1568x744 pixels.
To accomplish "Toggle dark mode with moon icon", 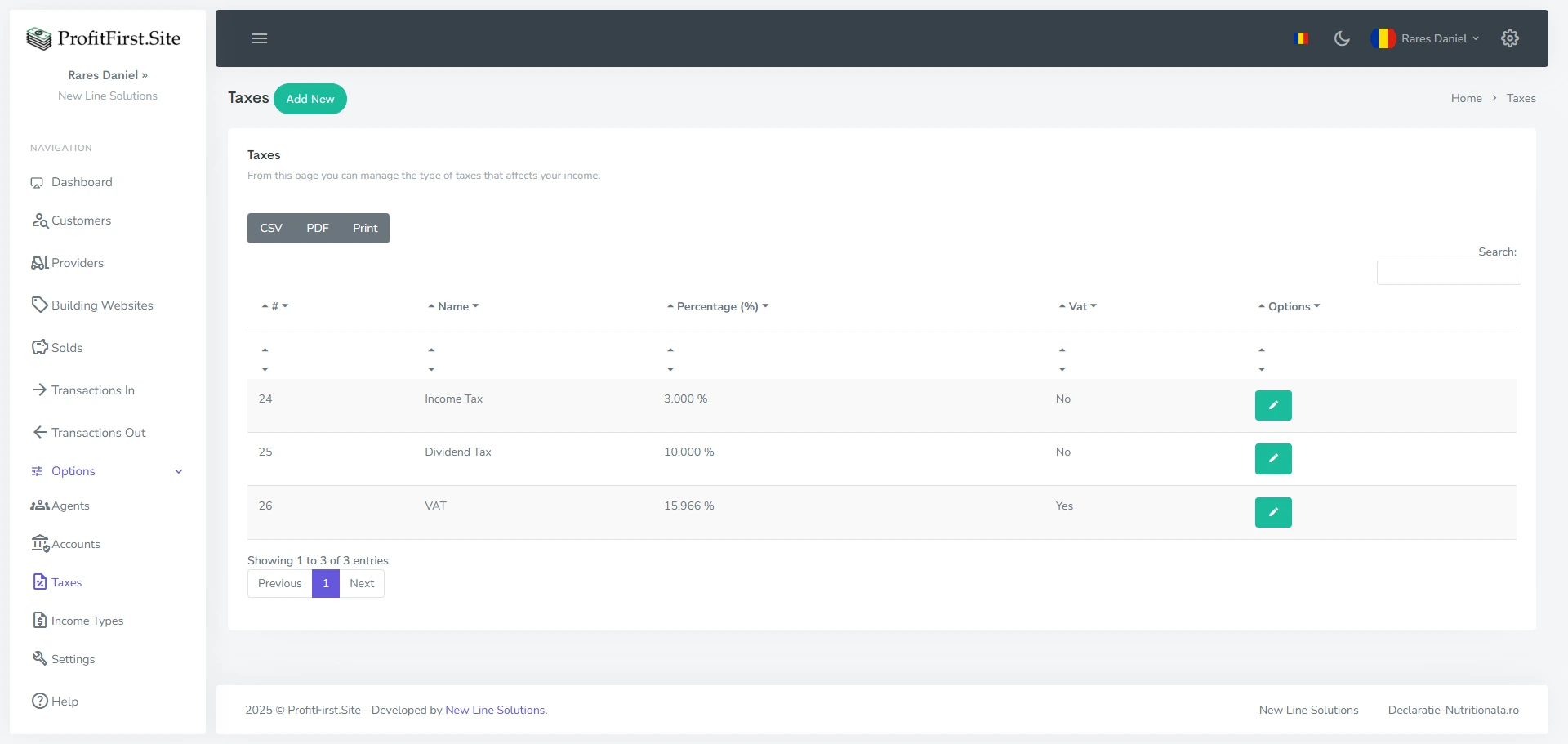I will pos(1341,38).
